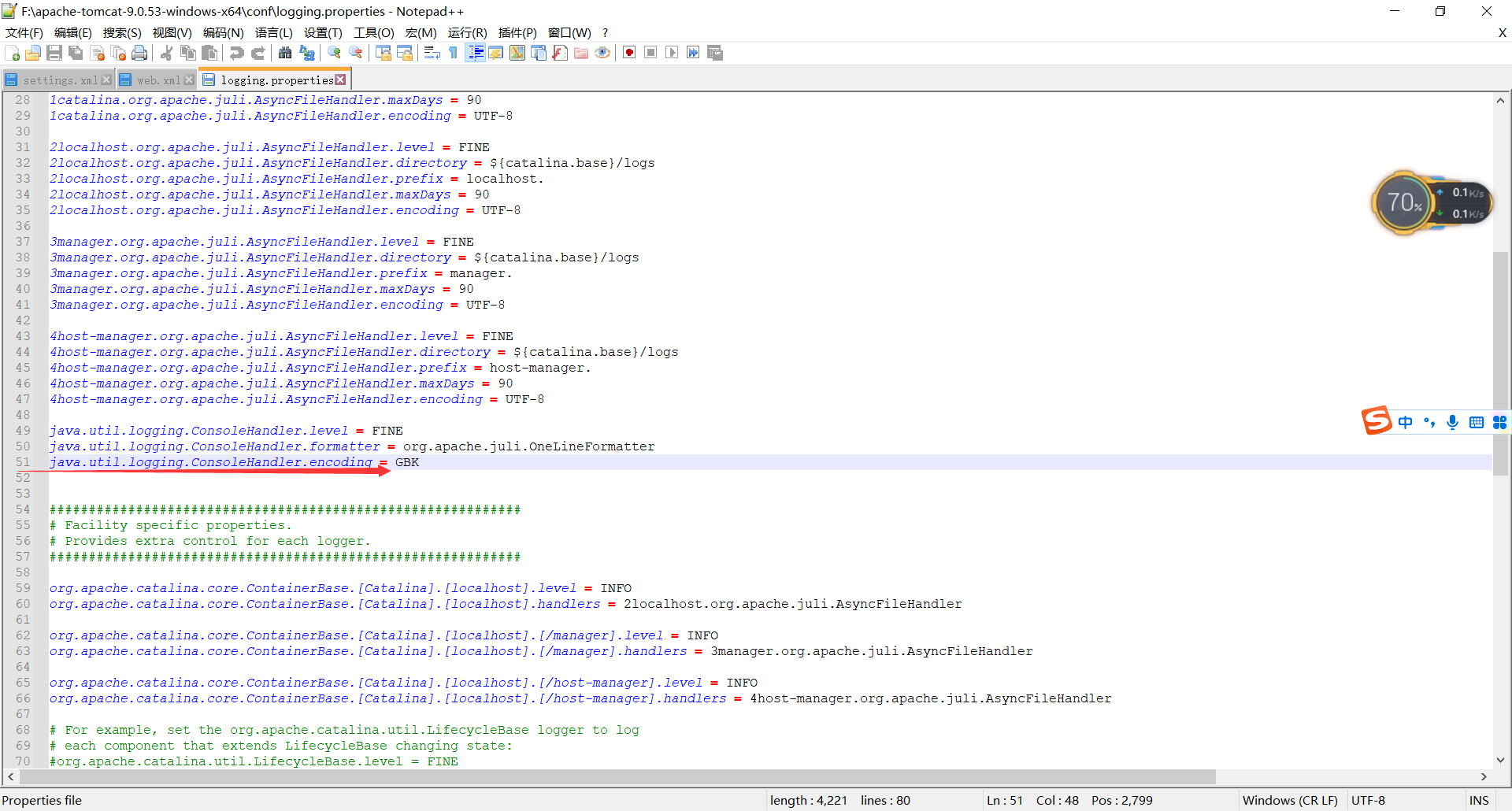Save current recorded macro icon
The image size is (1512, 811).
(x=715, y=53)
